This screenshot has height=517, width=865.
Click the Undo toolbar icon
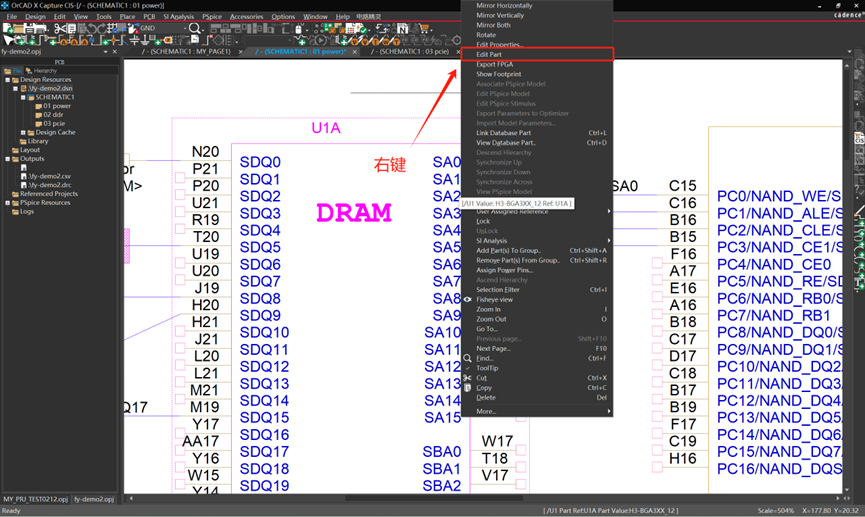92,28
